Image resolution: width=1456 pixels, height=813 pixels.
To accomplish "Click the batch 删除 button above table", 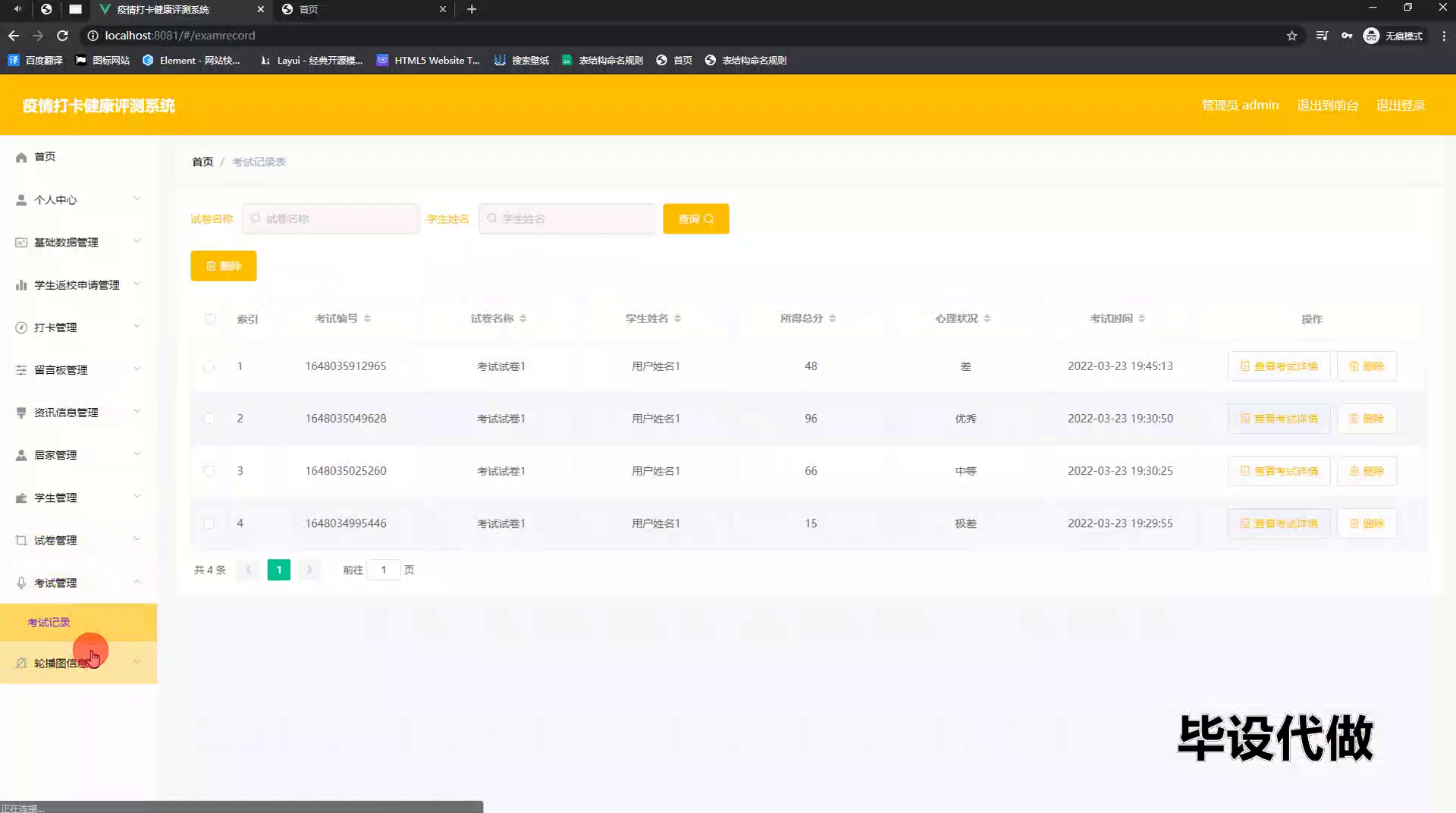I will (x=224, y=266).
